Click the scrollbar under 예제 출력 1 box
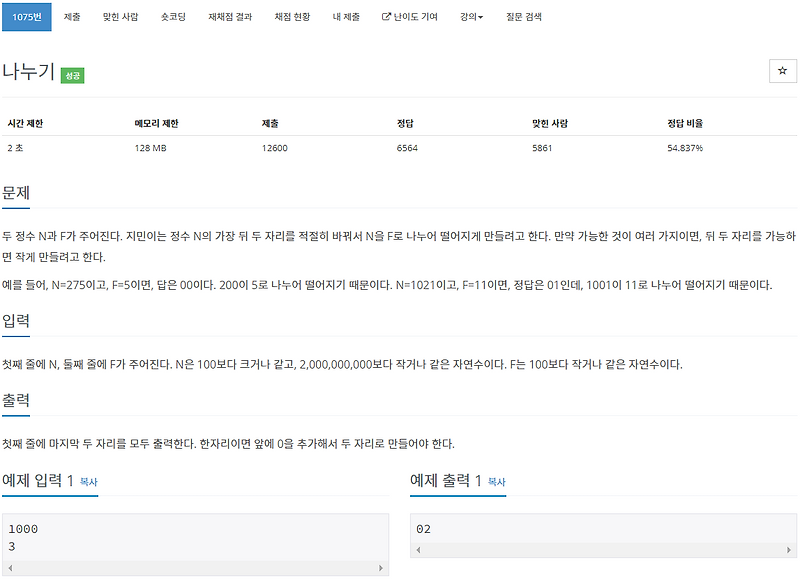Viewport: 800px width, 581px height. point(600,549)
